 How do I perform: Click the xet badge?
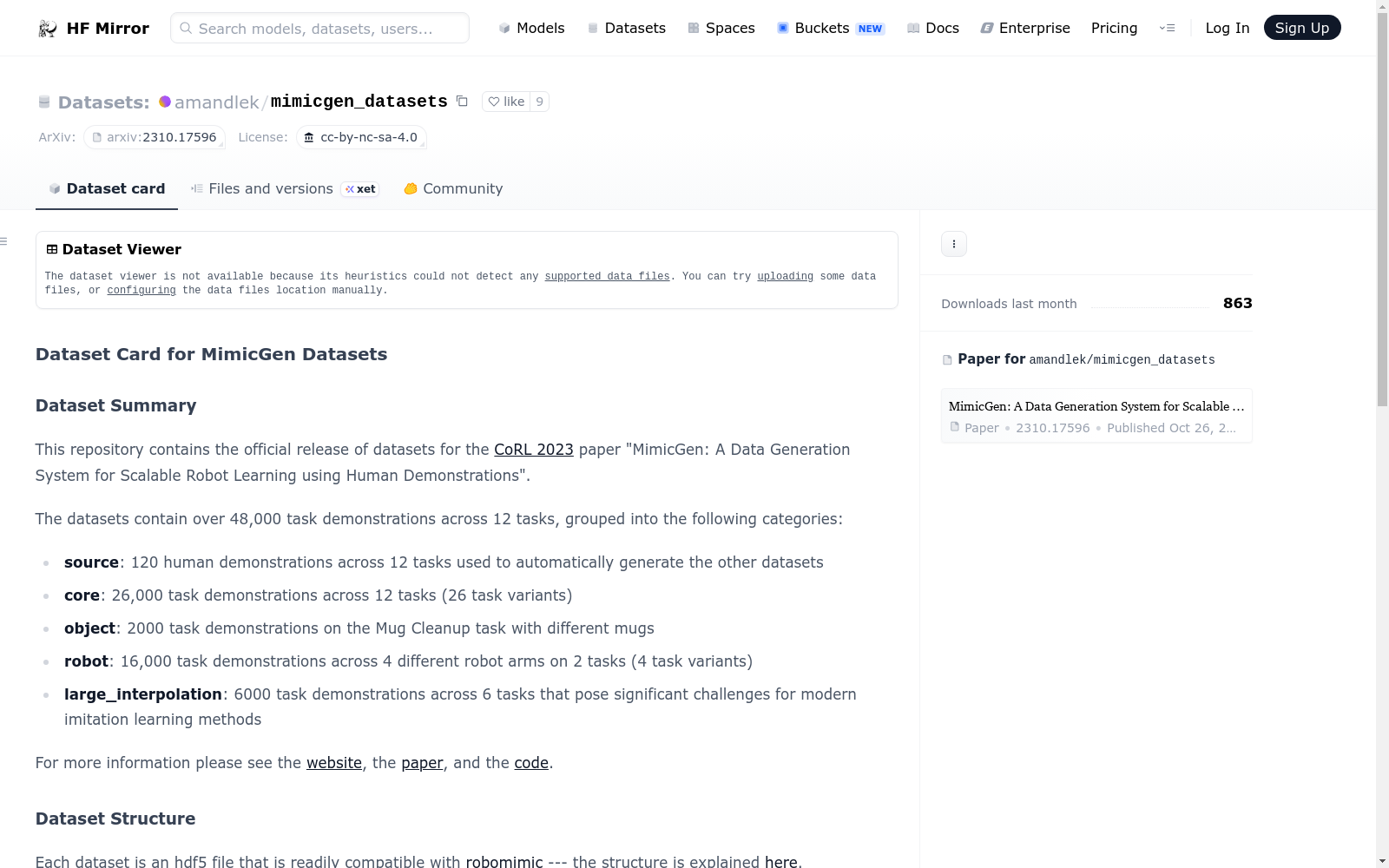[x=359, y=189]
